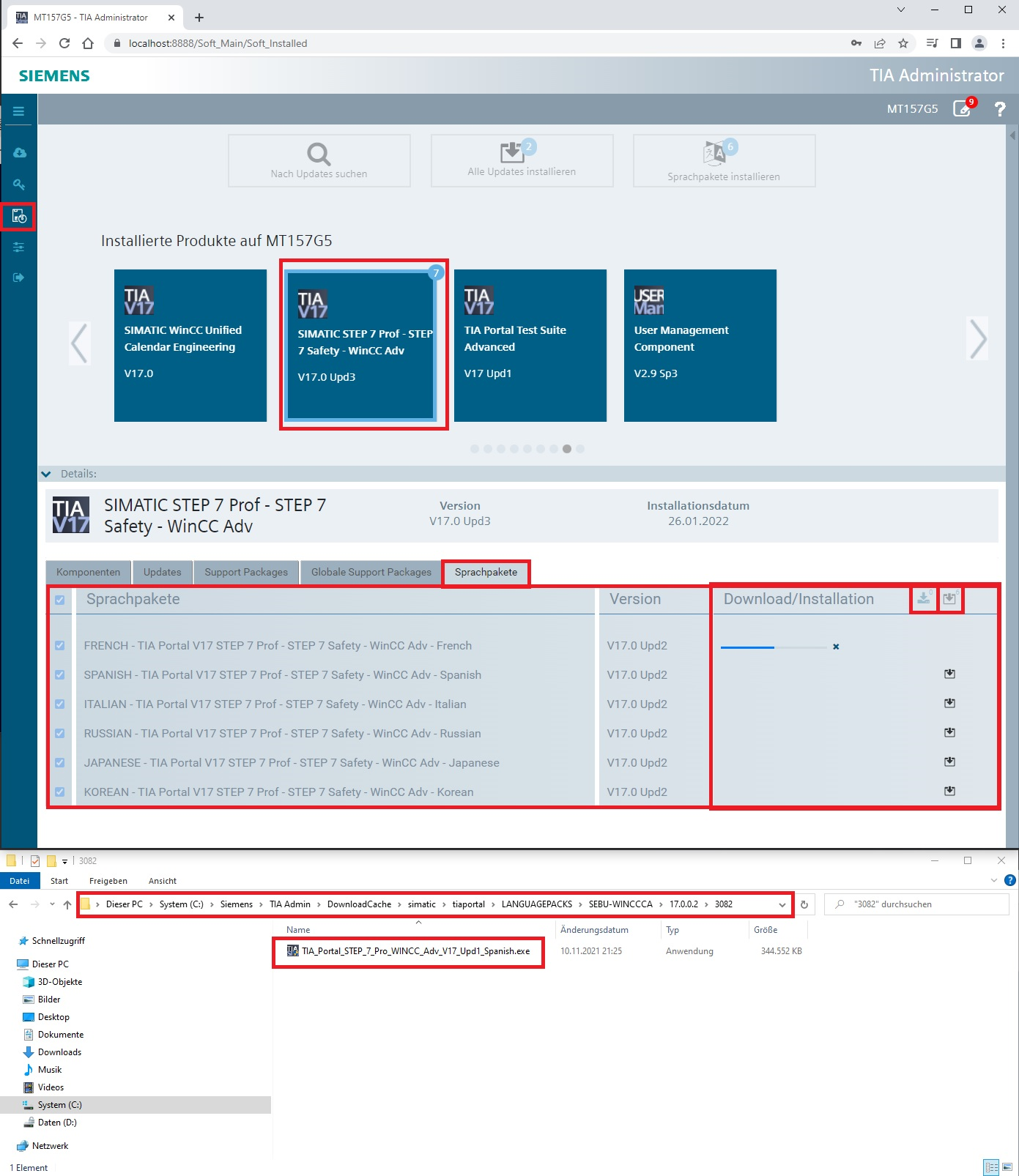Open the Ansicht ribbon tab
Image resolution: width=1019 pixels, height=1176 pixels.
coord(163,880)
